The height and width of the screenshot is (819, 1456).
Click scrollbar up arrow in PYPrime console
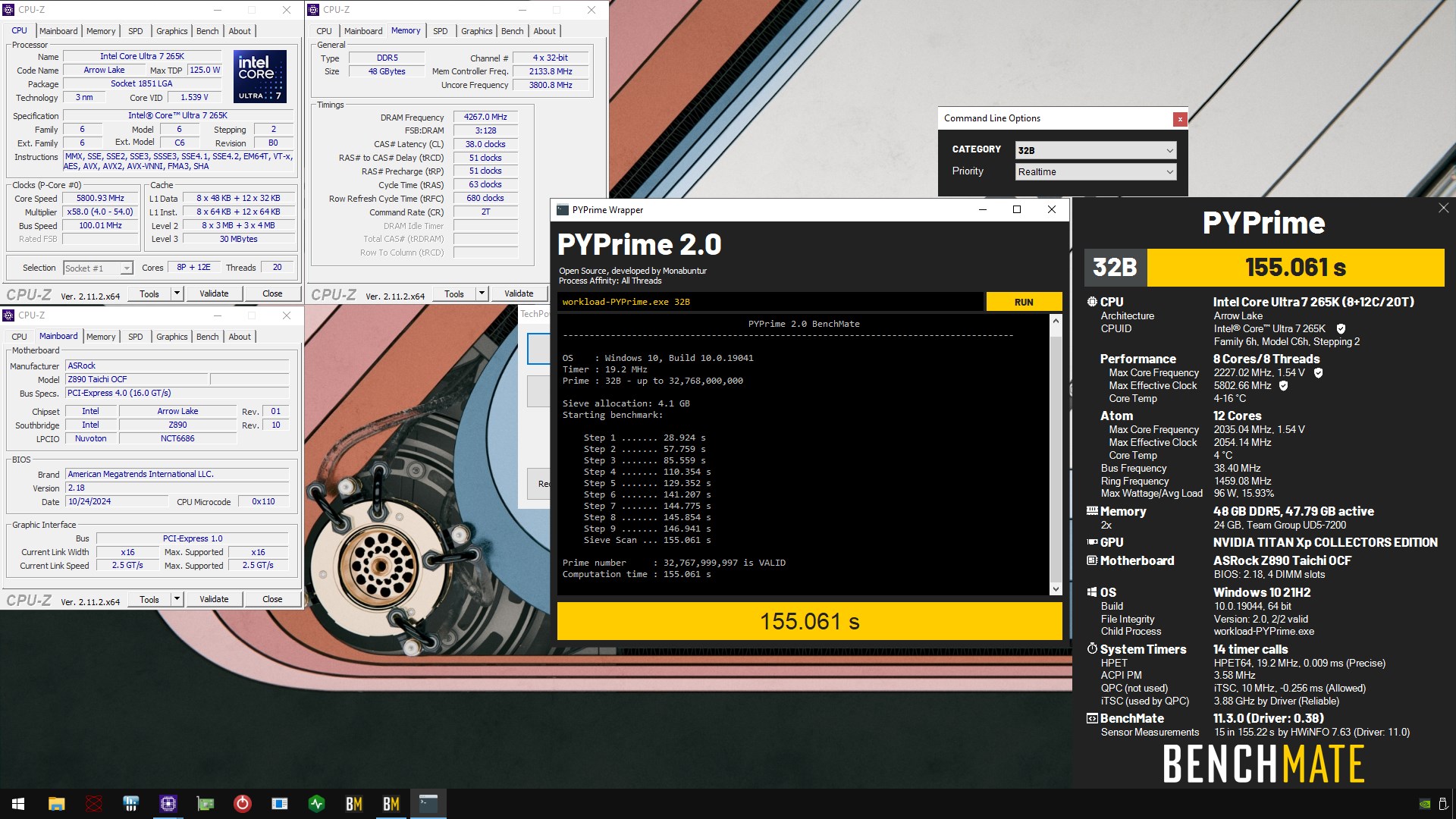pyautogui.click(x=1056, y=321)
